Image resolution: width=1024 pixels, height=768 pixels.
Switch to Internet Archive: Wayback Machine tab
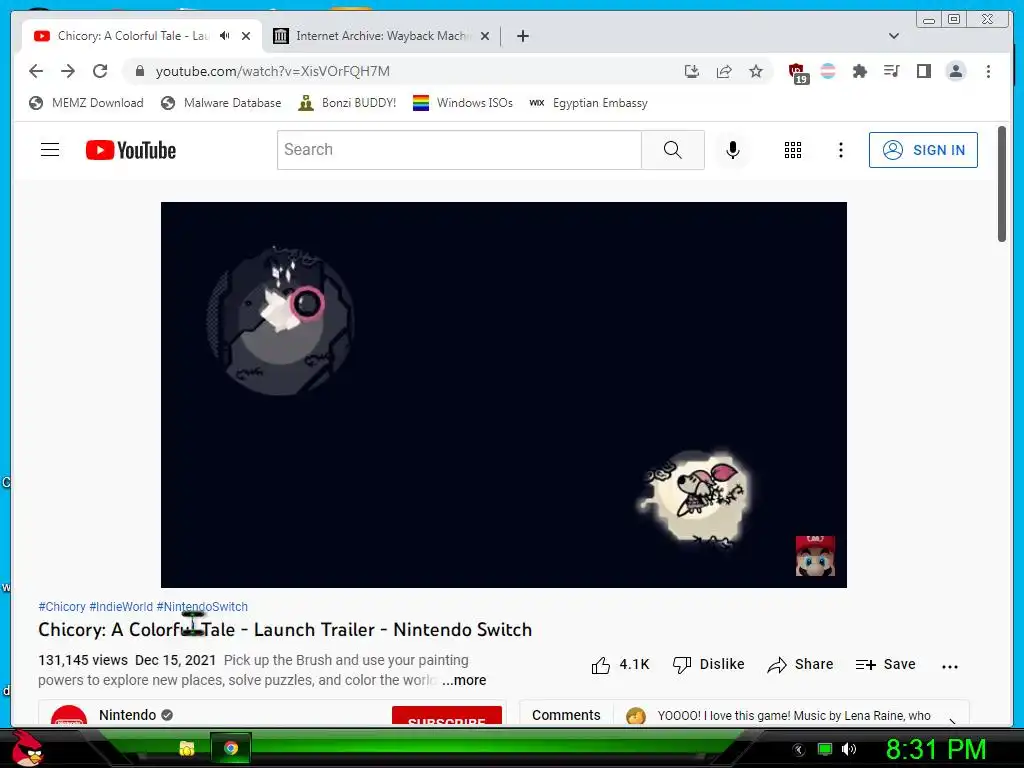point(382,36)
